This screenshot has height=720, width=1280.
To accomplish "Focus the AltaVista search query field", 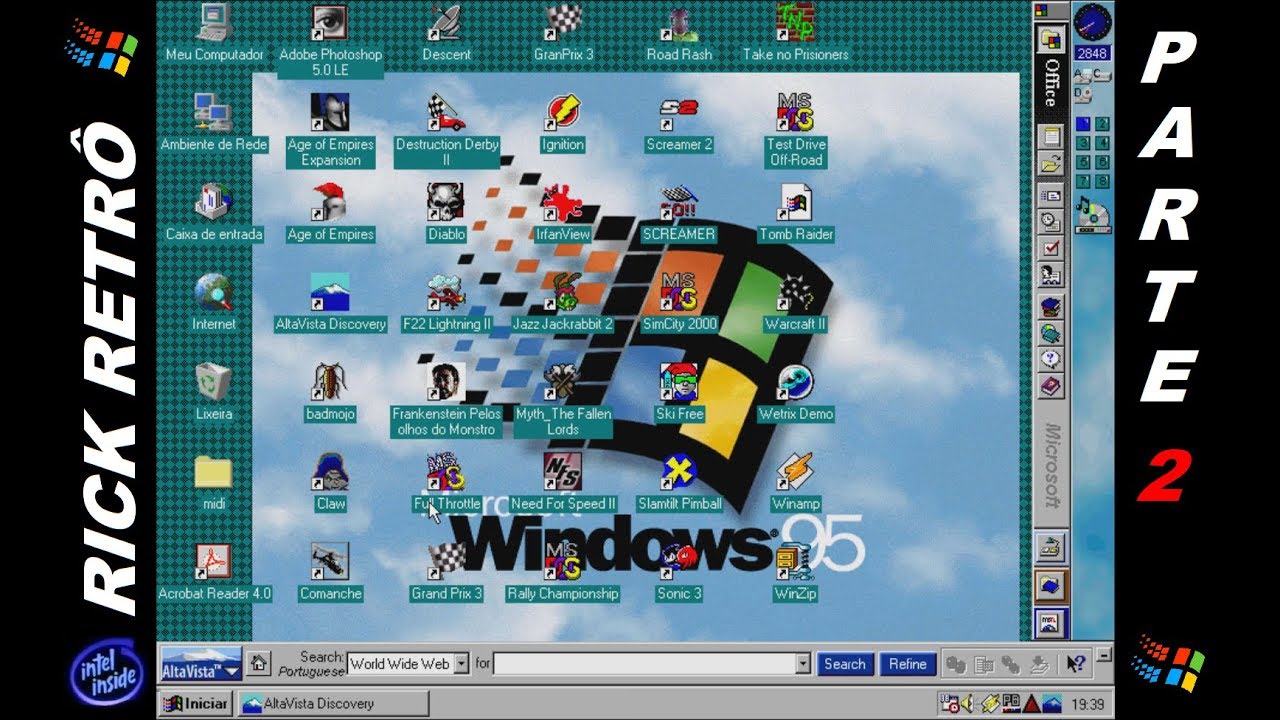I will [644, 664].
